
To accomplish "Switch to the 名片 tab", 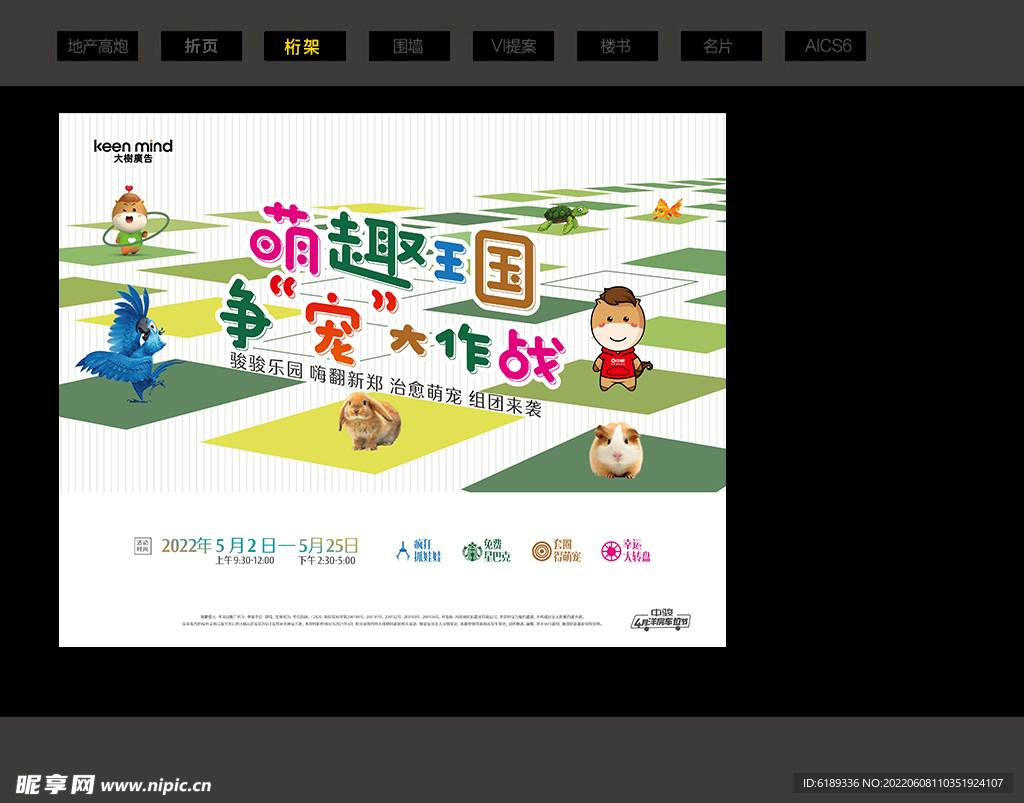I will pyautogui.click(x=720, y=46).
